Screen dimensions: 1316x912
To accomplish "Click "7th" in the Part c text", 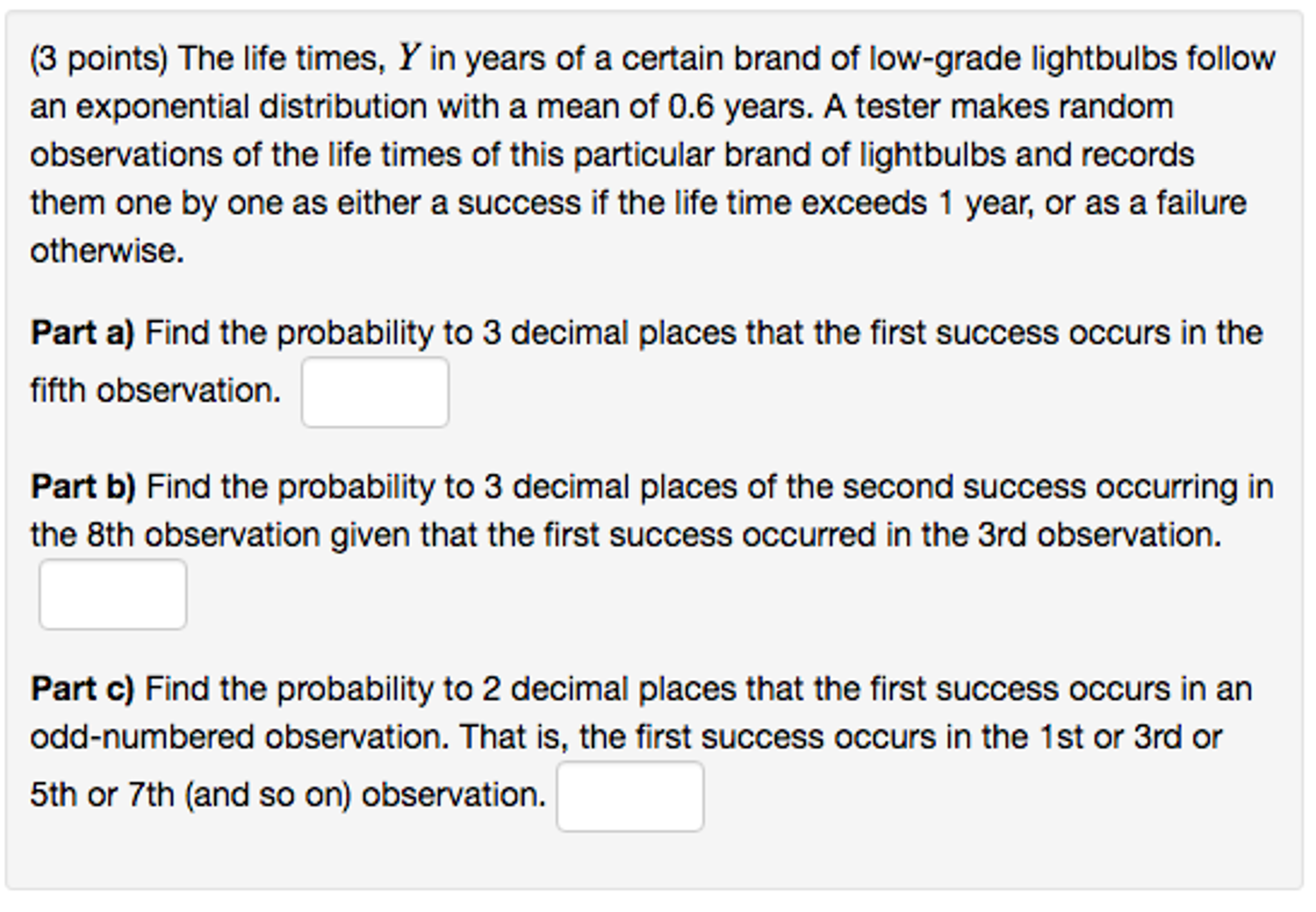I will pyautogui.click(x=151, y=795).
